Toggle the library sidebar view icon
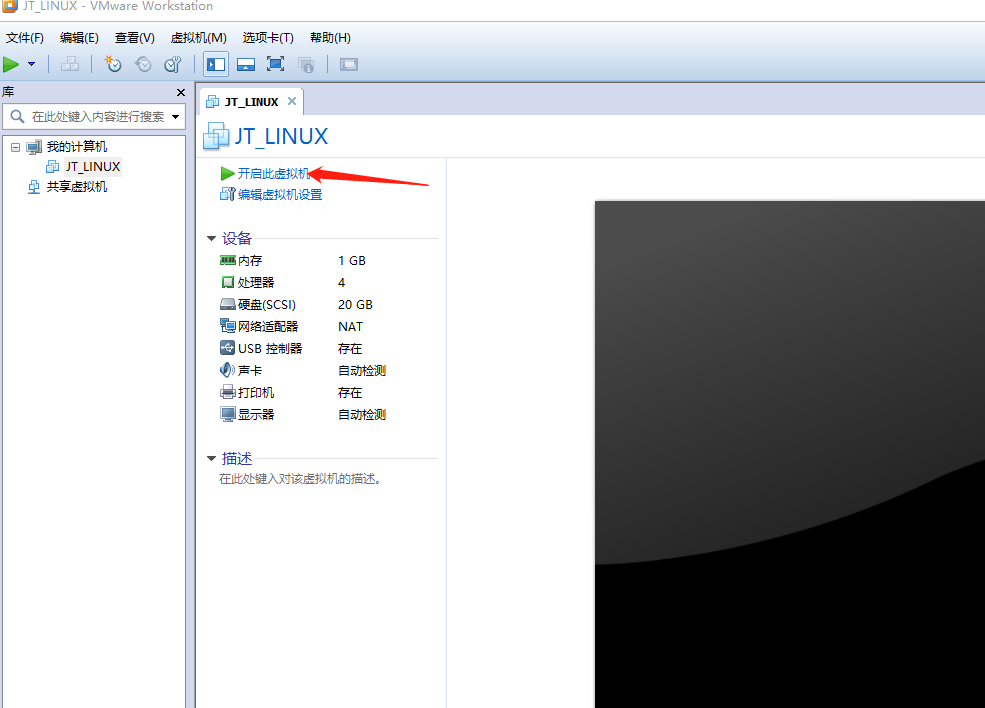This screenshot has height=708, width=985. [x=216, y=64]
